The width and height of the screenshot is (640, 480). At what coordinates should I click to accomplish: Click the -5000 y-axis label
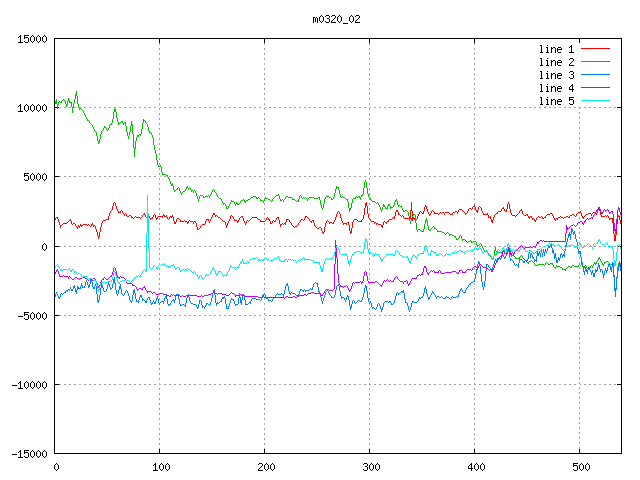click(x=32, y=316)
